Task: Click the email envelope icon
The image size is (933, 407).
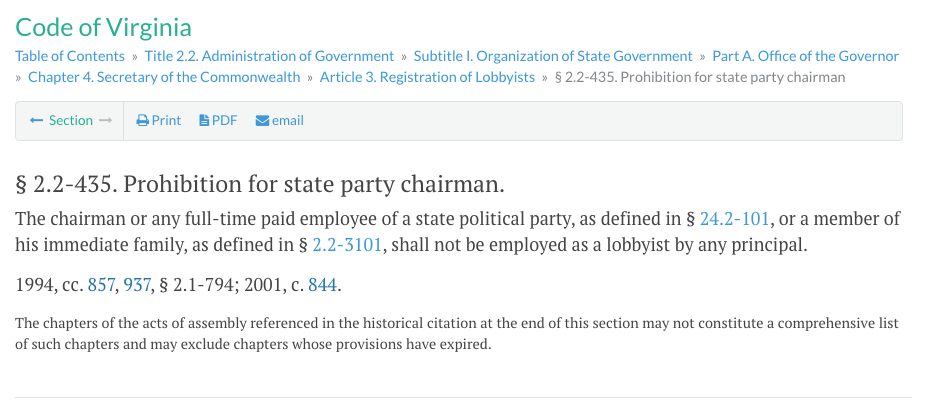Action: coord(262,121)
